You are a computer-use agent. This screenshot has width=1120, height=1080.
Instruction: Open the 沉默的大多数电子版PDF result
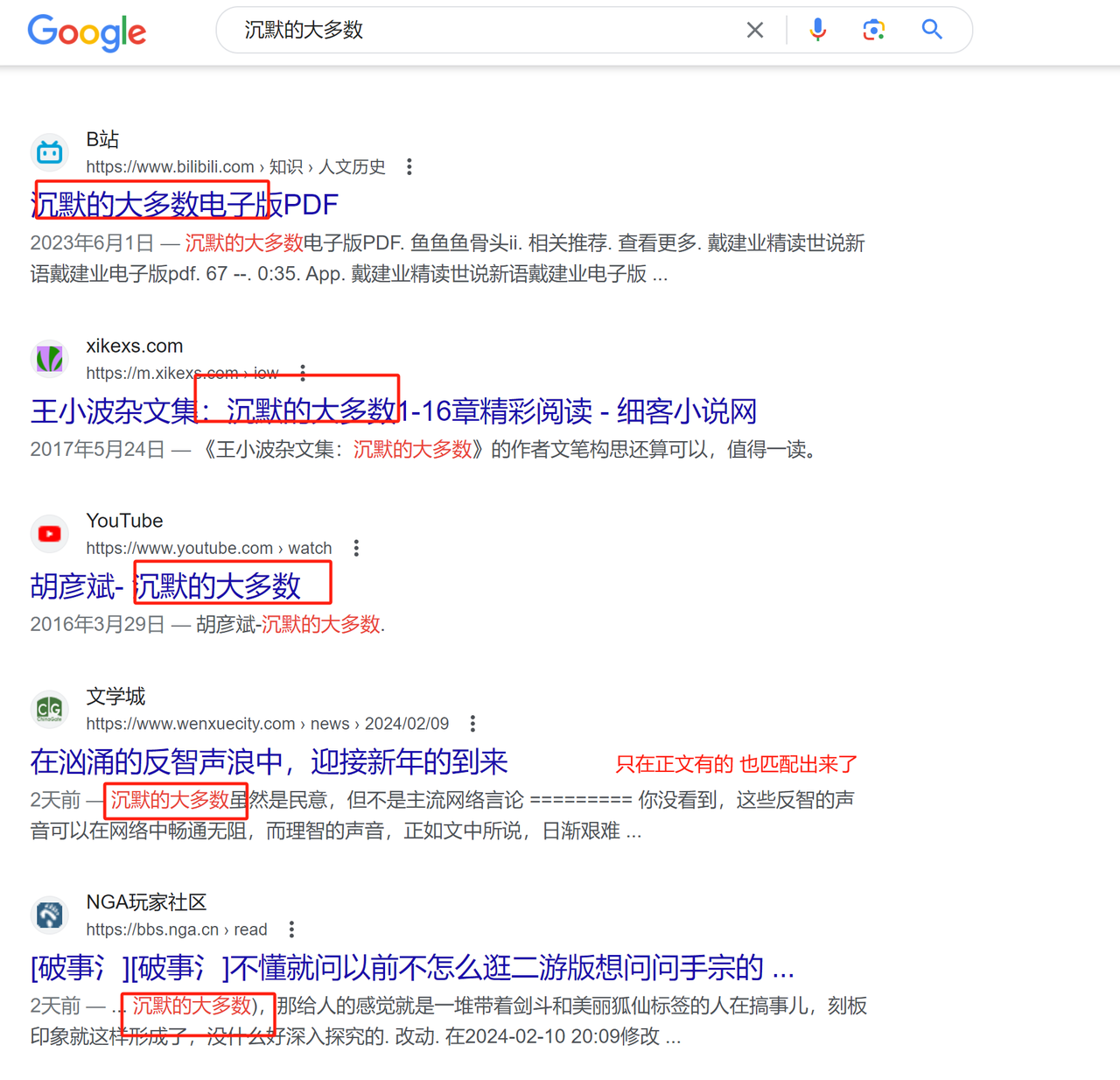tap(185, 205)
